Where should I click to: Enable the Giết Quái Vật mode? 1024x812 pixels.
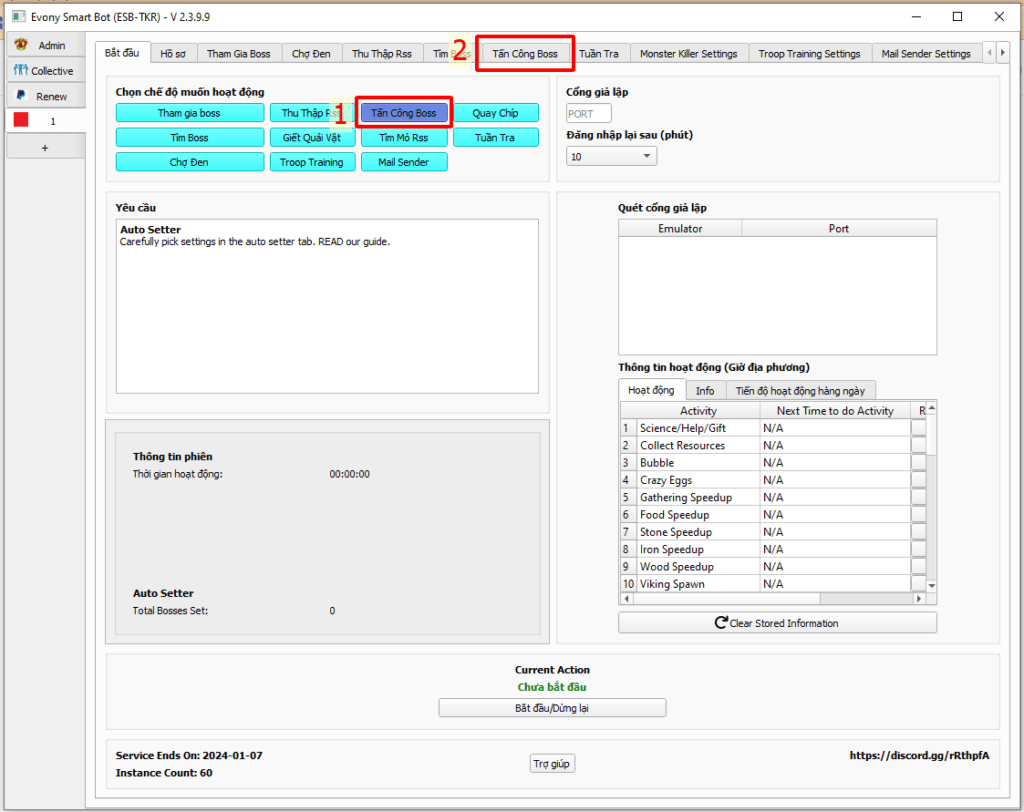[312, 137]
